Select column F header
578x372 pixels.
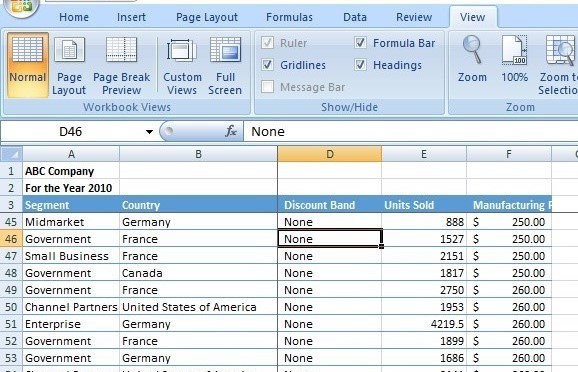pyautogui.click(x=509, y=154)
